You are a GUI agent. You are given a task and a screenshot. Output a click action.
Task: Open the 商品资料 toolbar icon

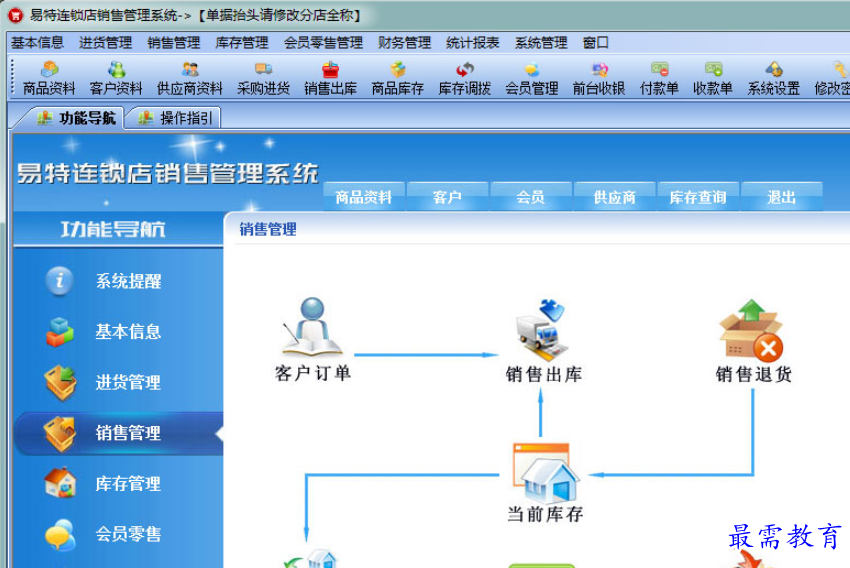point(49,78)
